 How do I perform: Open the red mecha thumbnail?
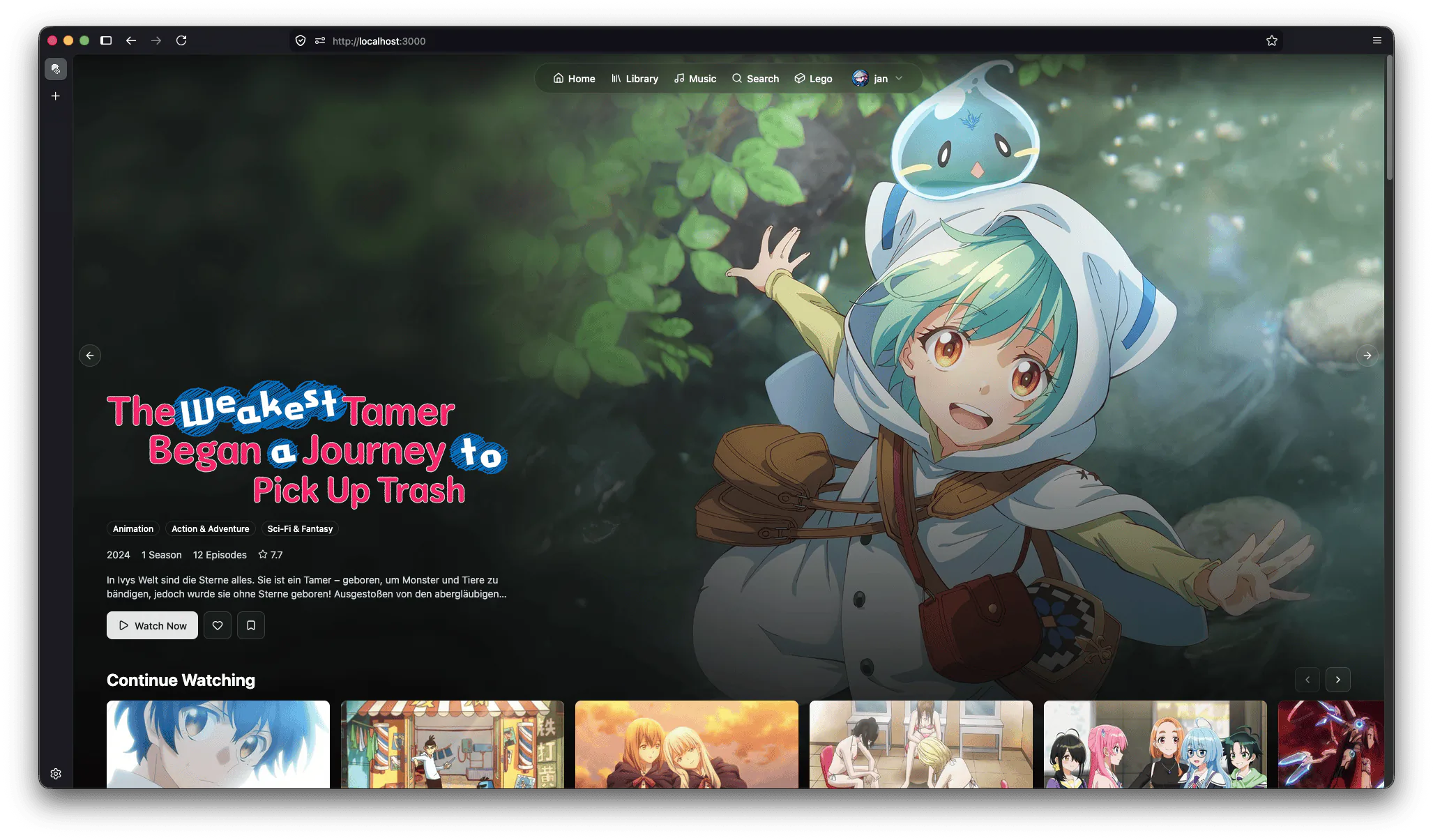pos(1330,744)
